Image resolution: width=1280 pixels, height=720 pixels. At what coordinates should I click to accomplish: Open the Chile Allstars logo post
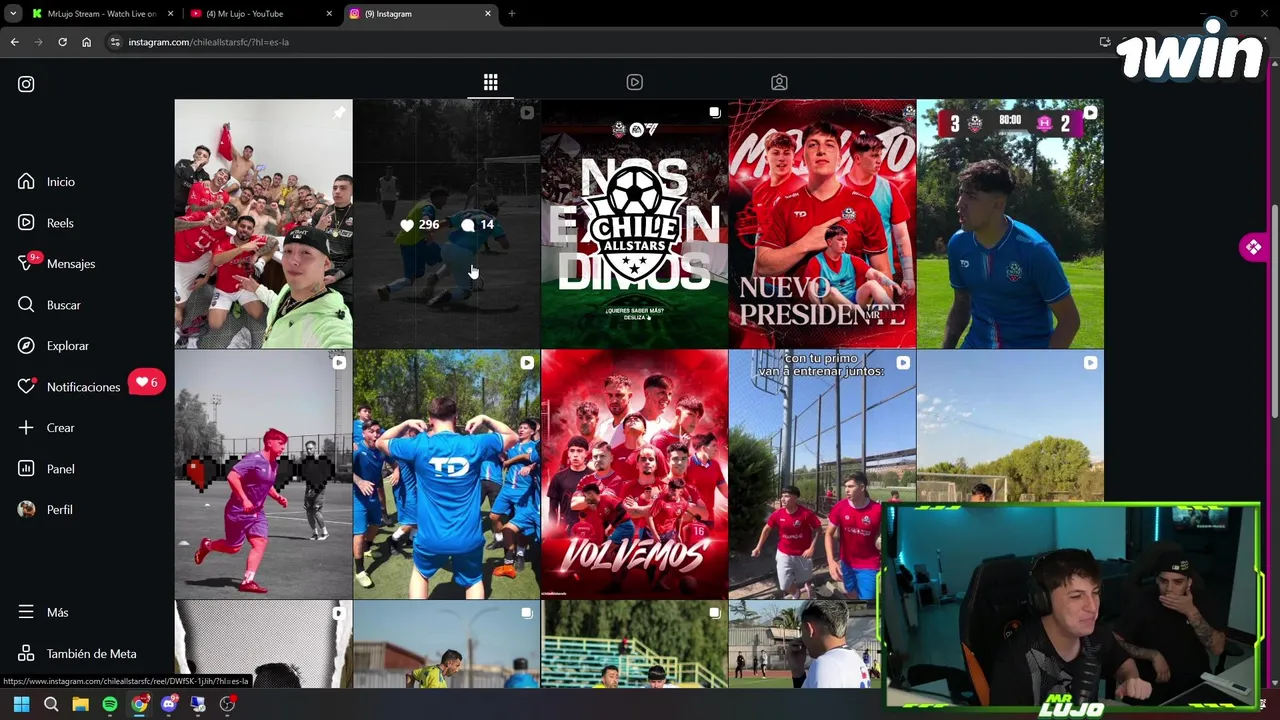pos(634,224)
